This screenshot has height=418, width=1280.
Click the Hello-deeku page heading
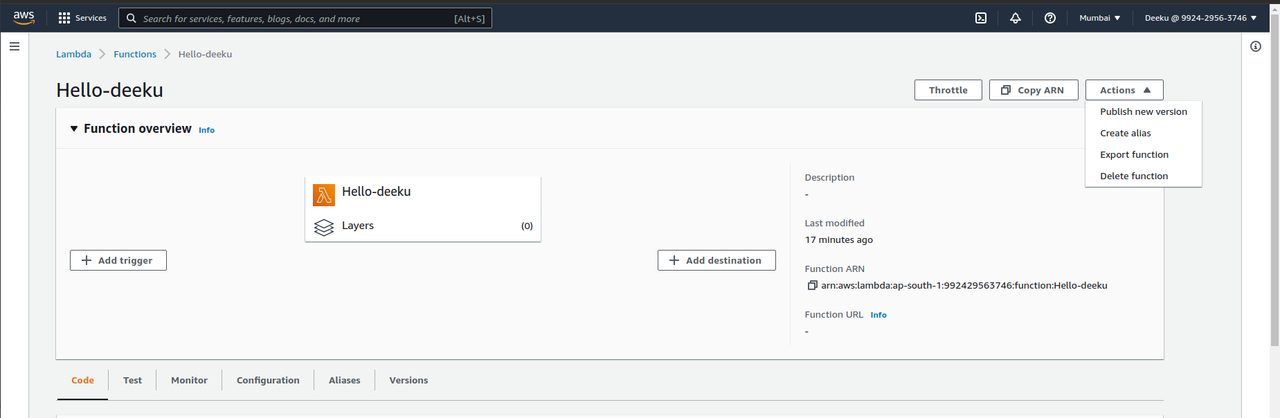109,90
